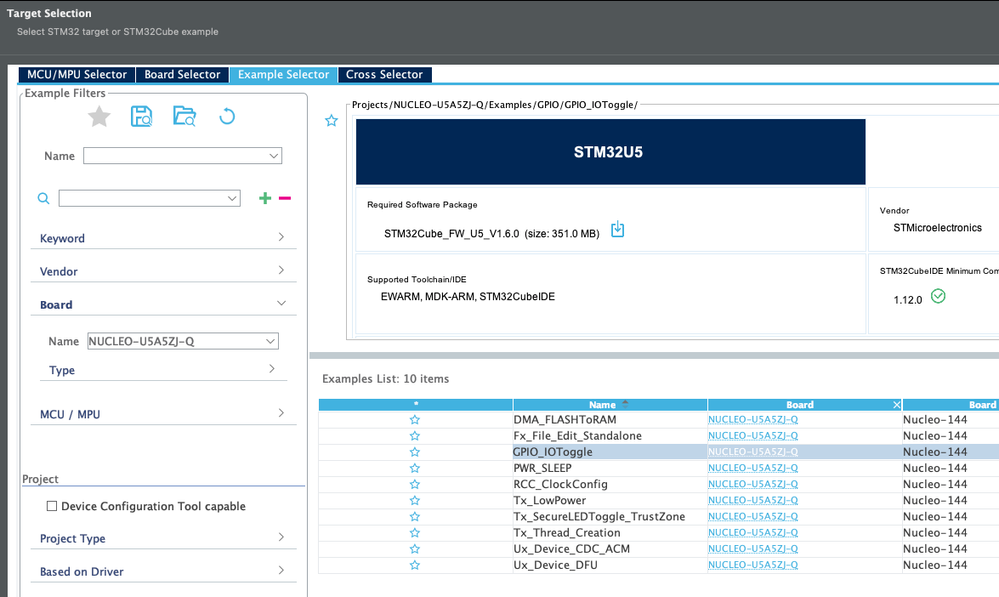
Task: Favorite the Tx_LowPower example star
Action: (x=415, y=500)
